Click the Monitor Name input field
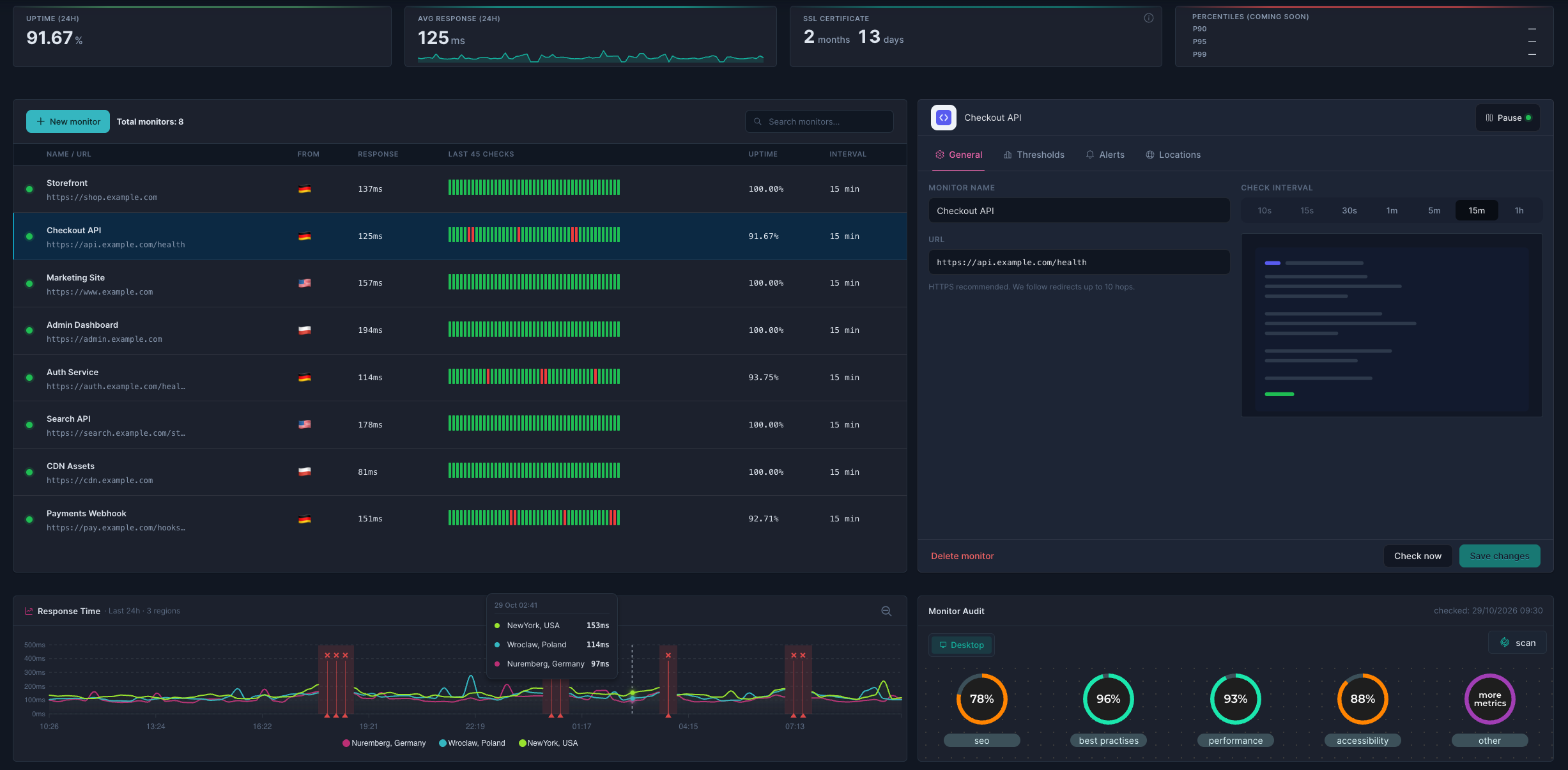The width and height of the screenshot is (1568, 770). pos(1079,211)
